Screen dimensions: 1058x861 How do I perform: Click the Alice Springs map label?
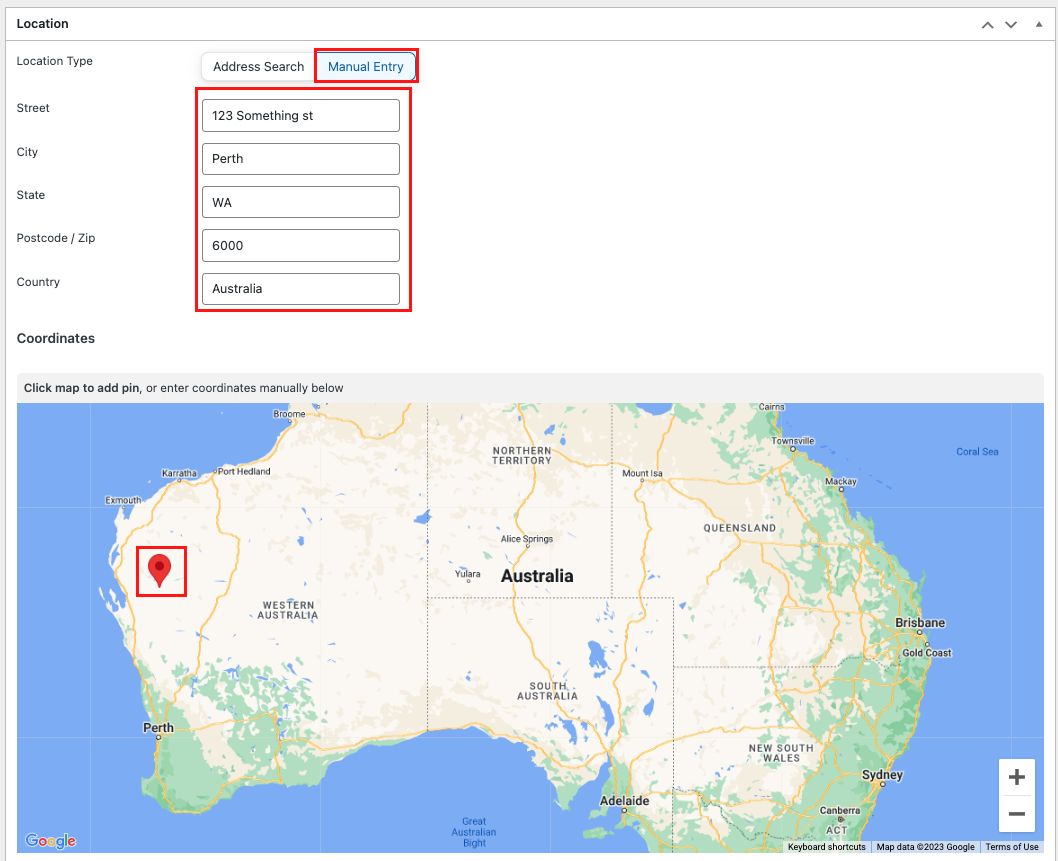[x=526, y=539]
